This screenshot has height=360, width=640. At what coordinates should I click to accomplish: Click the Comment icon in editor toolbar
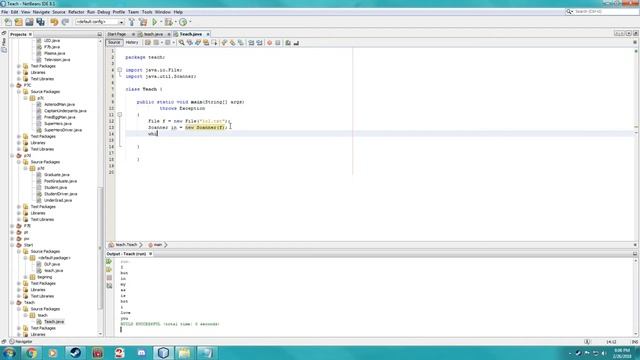[x=288, y=42]
